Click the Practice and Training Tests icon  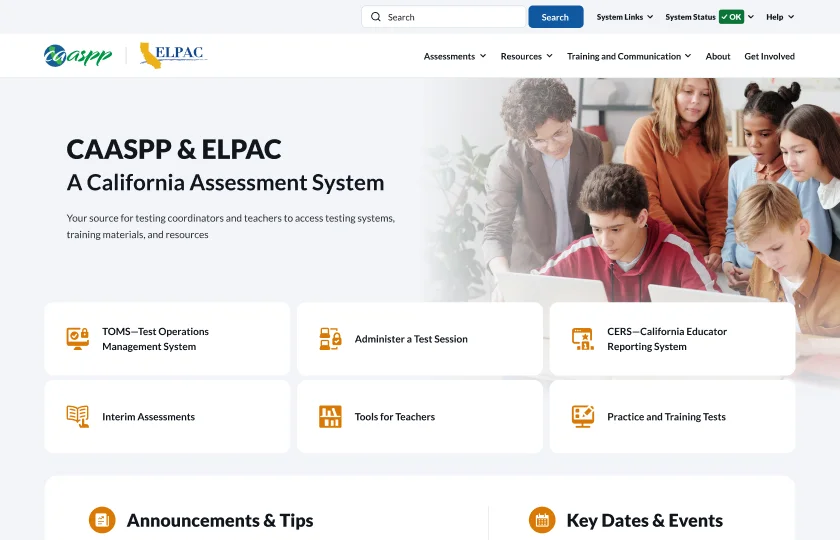(x=583, y=416)
